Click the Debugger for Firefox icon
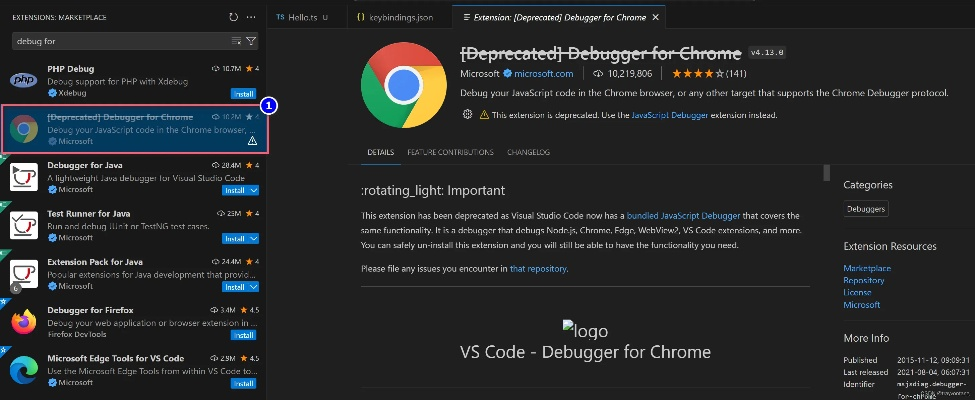The width and height of the screenshot is (975, 400). point(24,322)
